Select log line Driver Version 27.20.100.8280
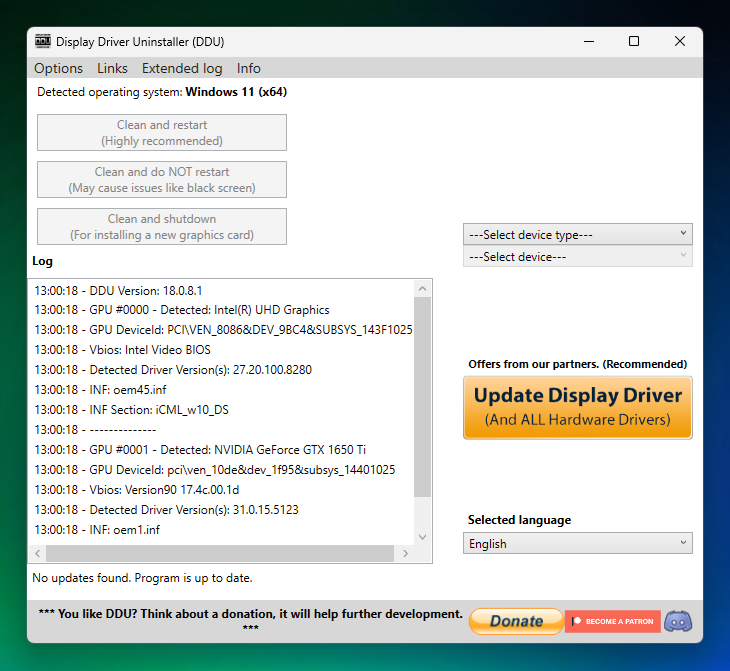The height and width of the screenshot is (671, 730). [173, 370]
